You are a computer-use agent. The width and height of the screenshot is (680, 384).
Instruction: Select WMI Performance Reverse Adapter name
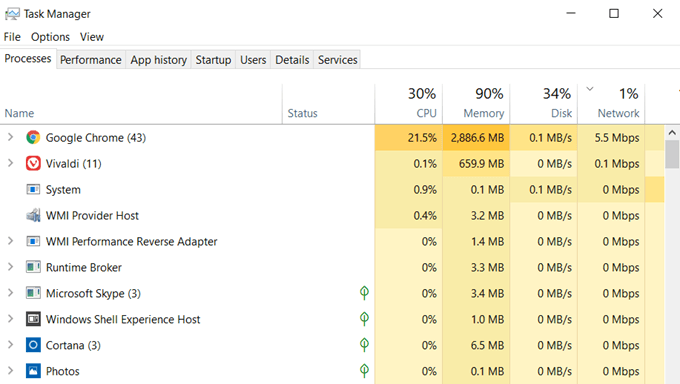point(131,242)
